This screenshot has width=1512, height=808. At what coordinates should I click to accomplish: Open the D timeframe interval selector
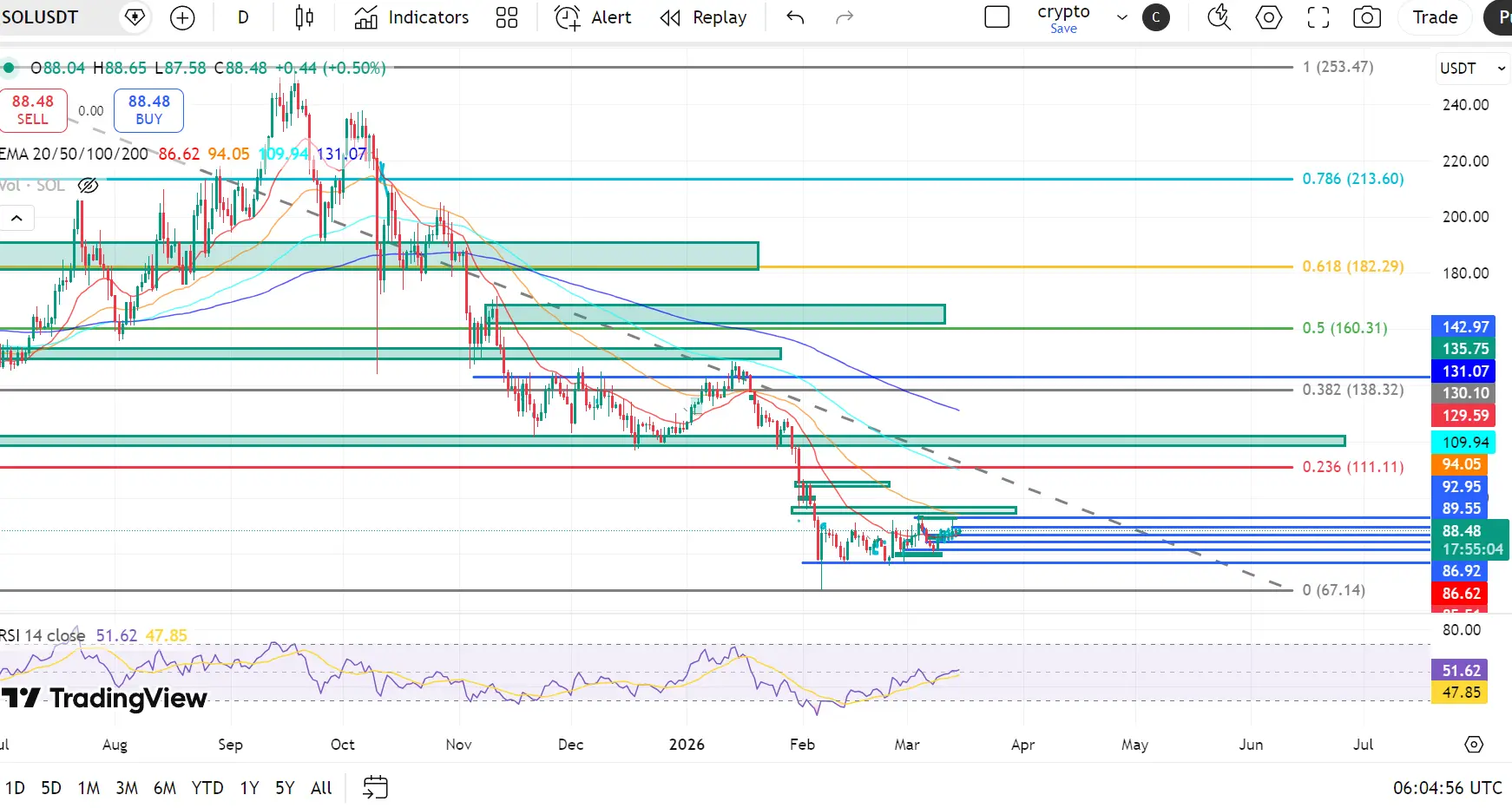click(x=243, y=17)
